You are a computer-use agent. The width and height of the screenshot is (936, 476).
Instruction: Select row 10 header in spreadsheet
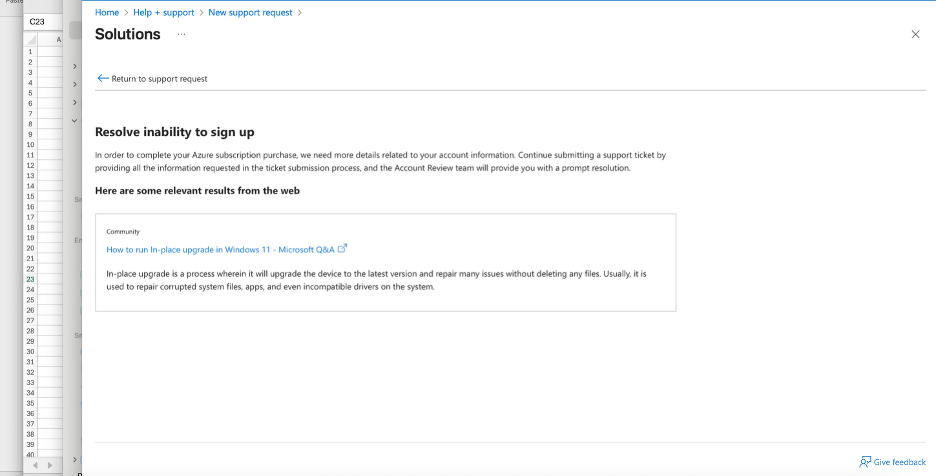30,145
